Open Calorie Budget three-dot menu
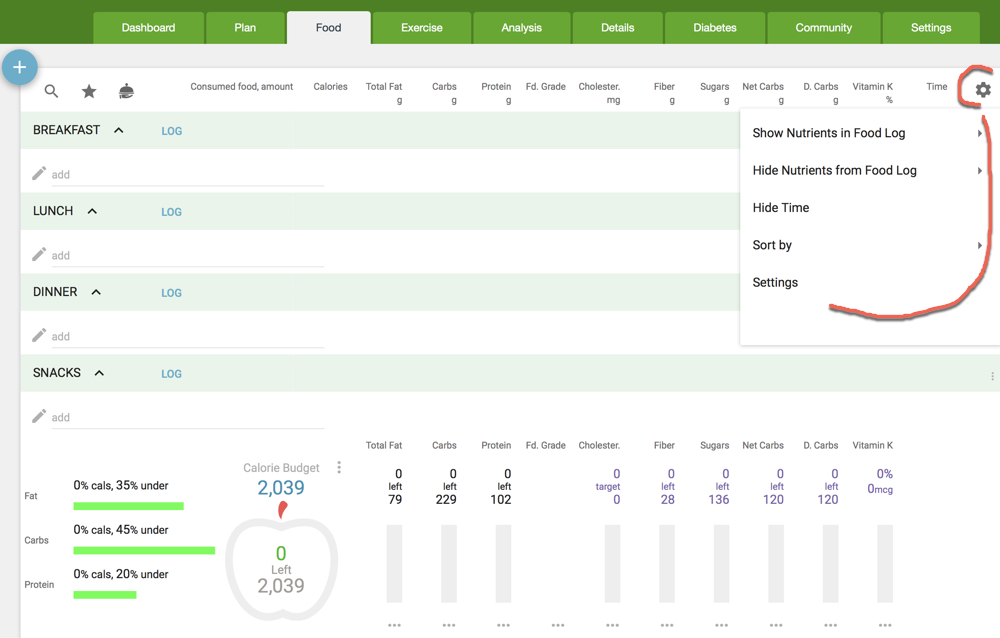This screenshot has width=1000, height=638. click(x=339, y=467)
